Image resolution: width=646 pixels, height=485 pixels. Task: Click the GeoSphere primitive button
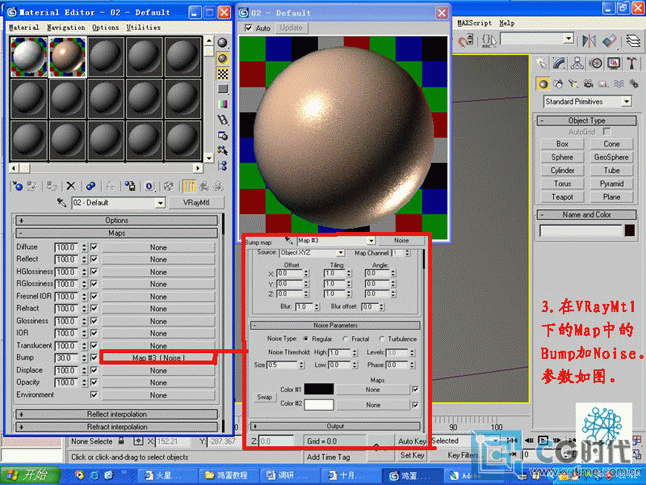point(611,157)
